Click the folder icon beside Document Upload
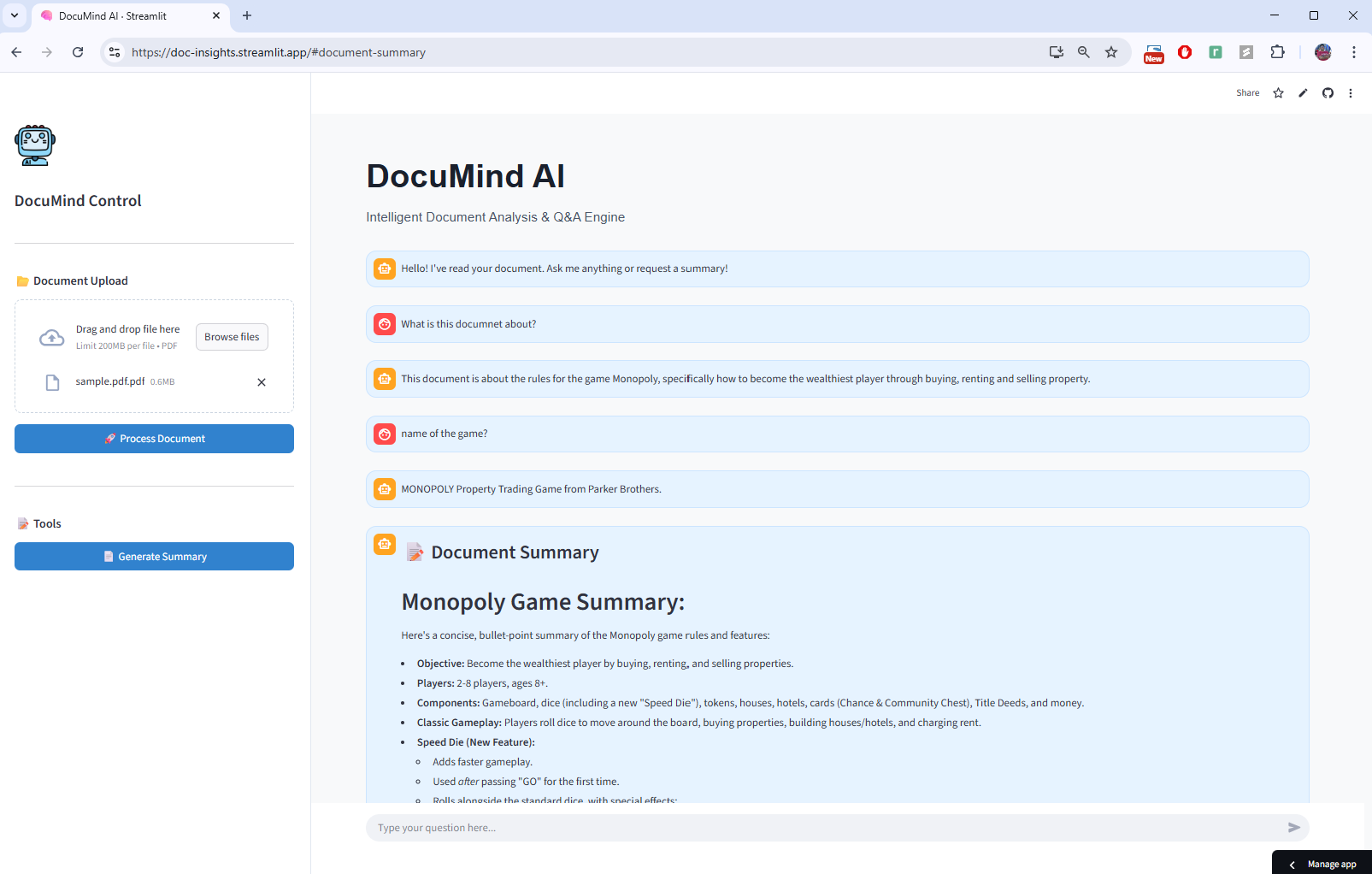This screenshot has height=874, width=1372. (x=23, y=281)
